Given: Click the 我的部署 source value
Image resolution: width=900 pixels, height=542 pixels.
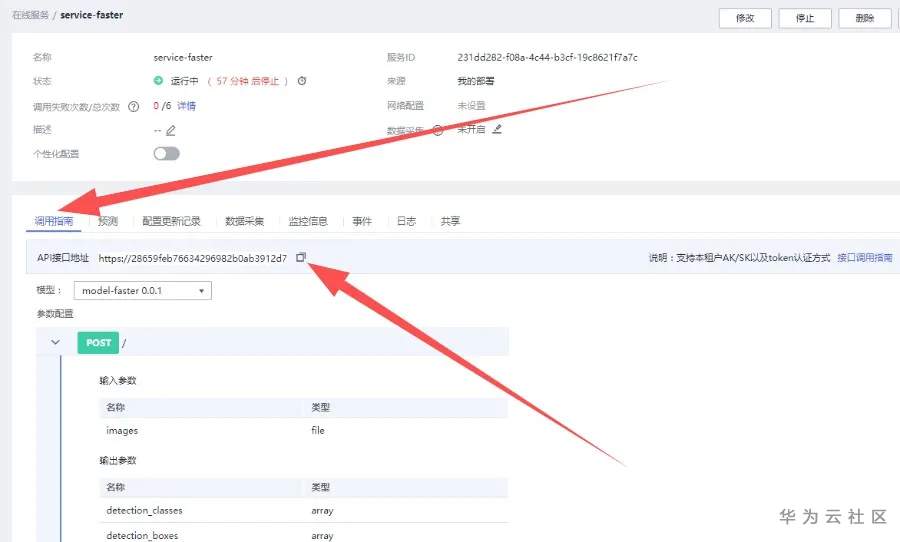Looking at the screenshot, I should pos(475,81).
